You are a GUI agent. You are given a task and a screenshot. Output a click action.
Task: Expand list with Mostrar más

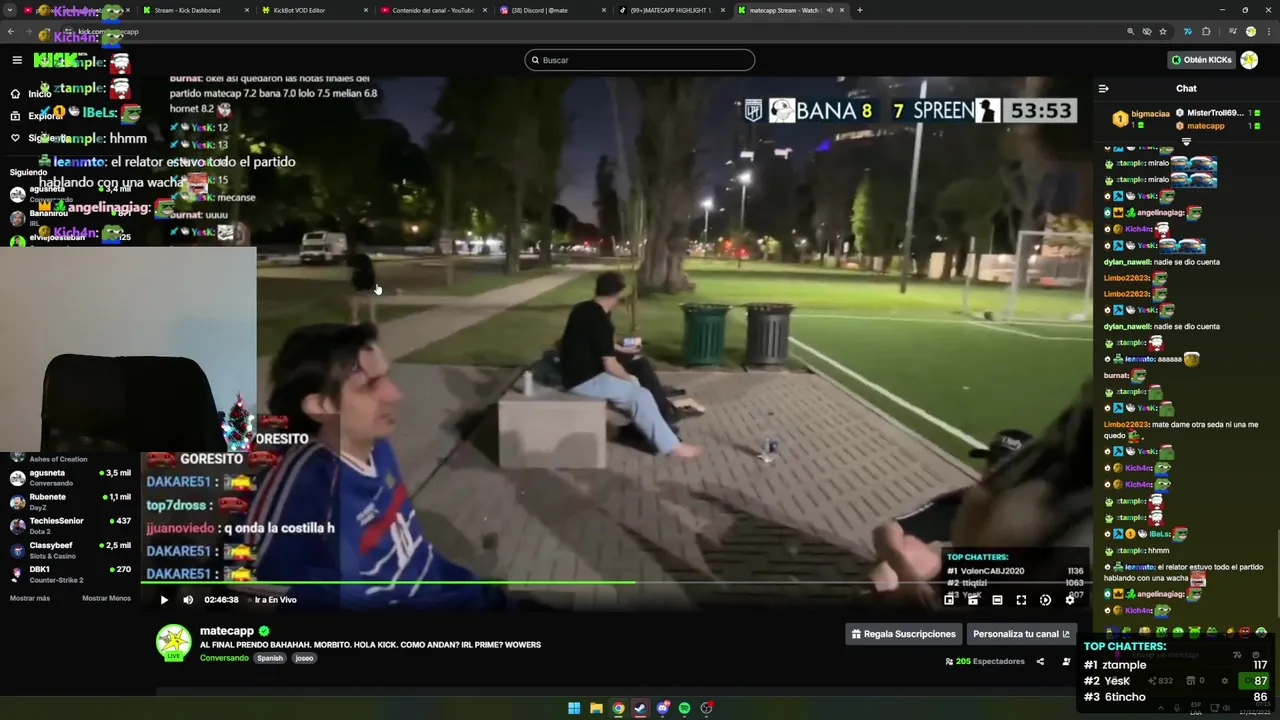click(x=30, y=598)
